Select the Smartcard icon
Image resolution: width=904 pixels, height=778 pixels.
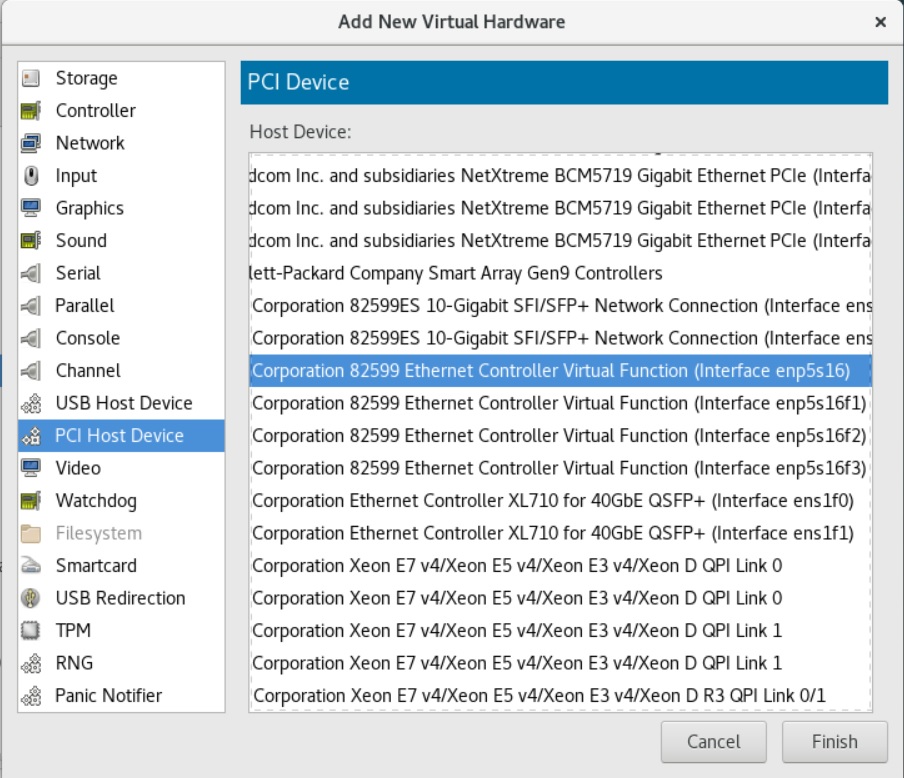pos(31,566)
